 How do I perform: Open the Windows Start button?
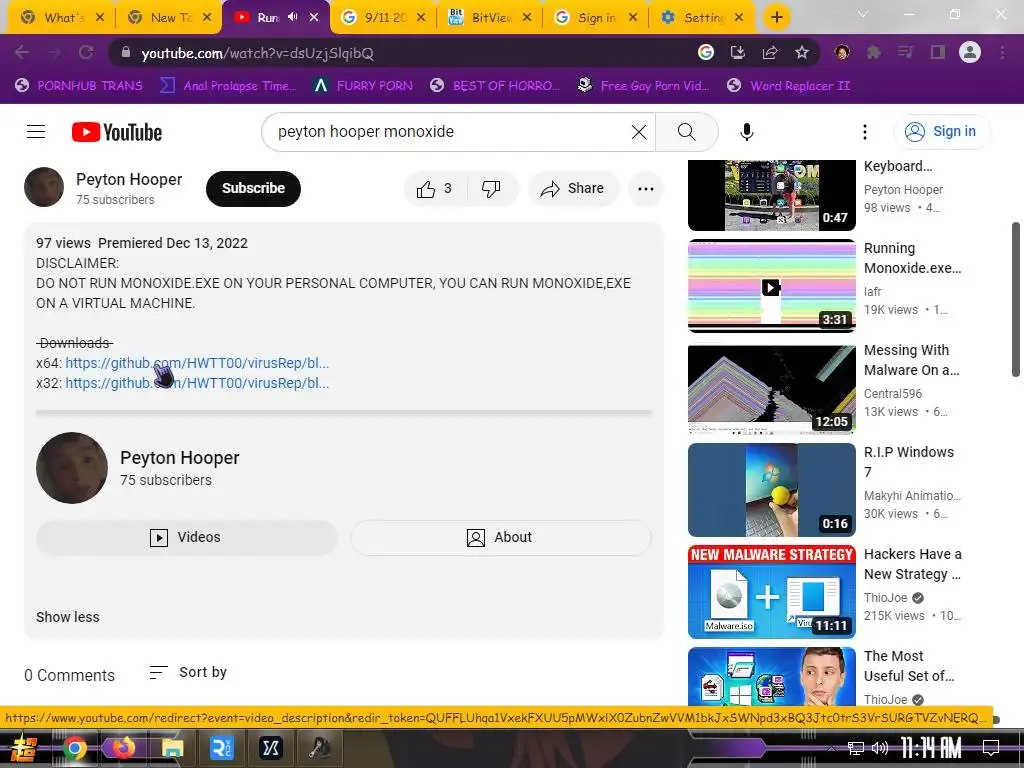24,748
